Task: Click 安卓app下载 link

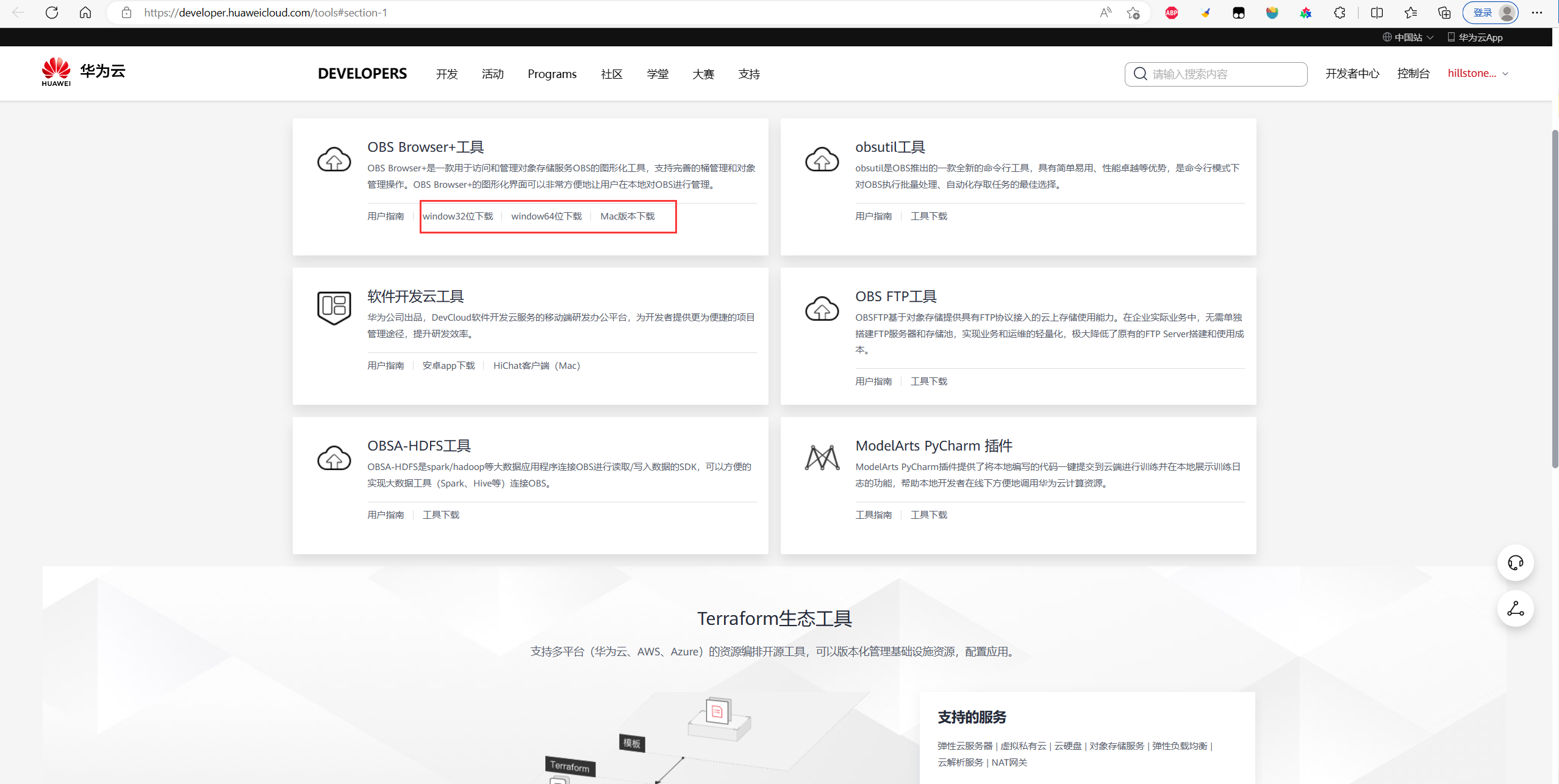Action: (449, 365)
